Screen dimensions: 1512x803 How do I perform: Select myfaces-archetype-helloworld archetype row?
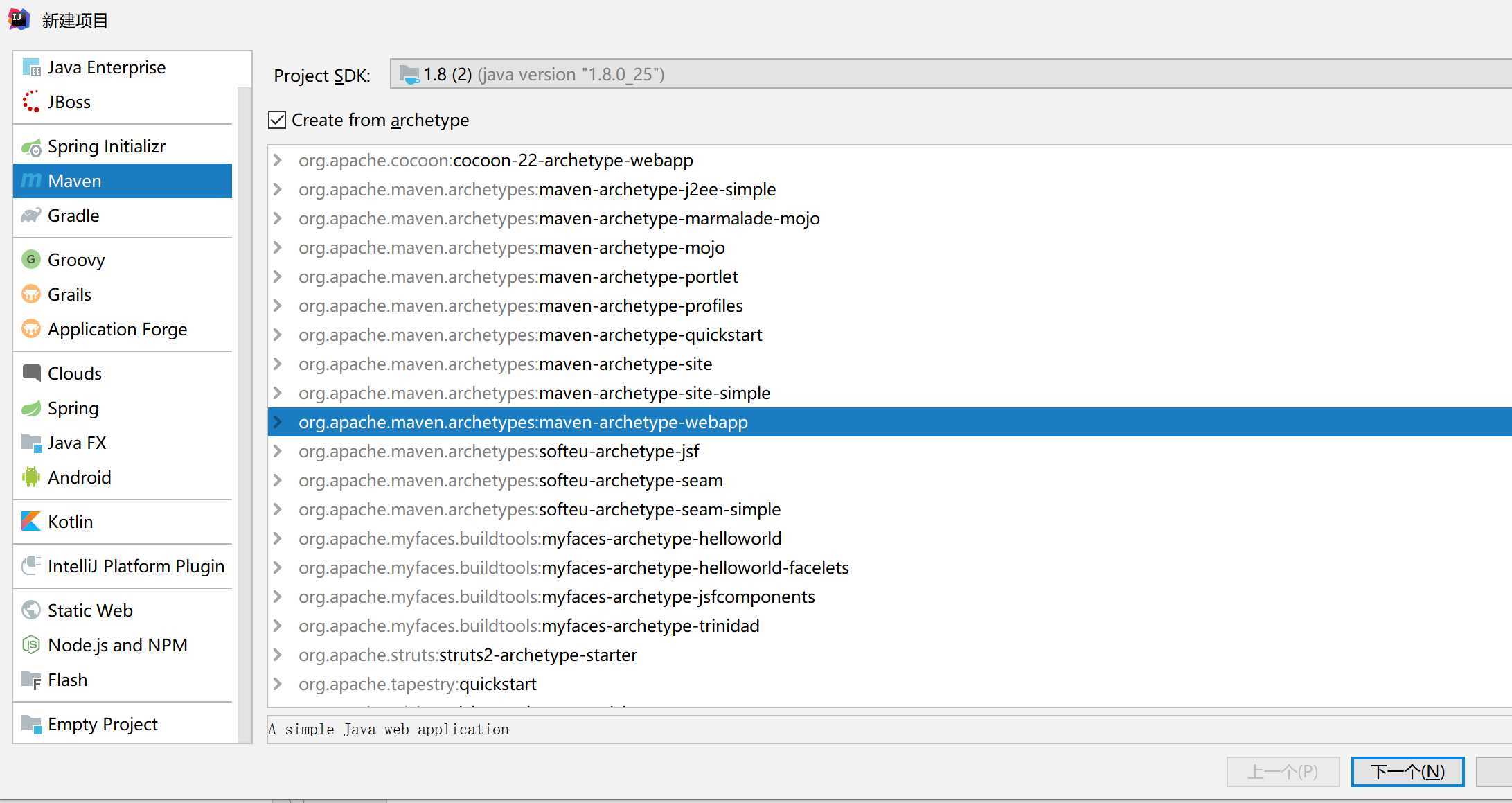pyautogui.click(x=889, y=538)
